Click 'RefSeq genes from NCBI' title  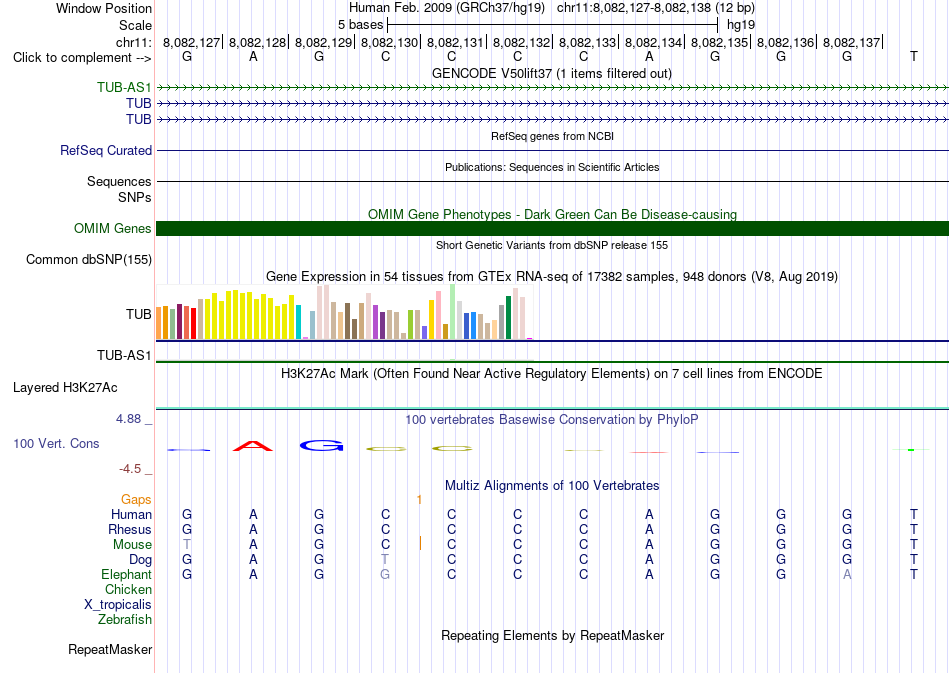[553, 136]
